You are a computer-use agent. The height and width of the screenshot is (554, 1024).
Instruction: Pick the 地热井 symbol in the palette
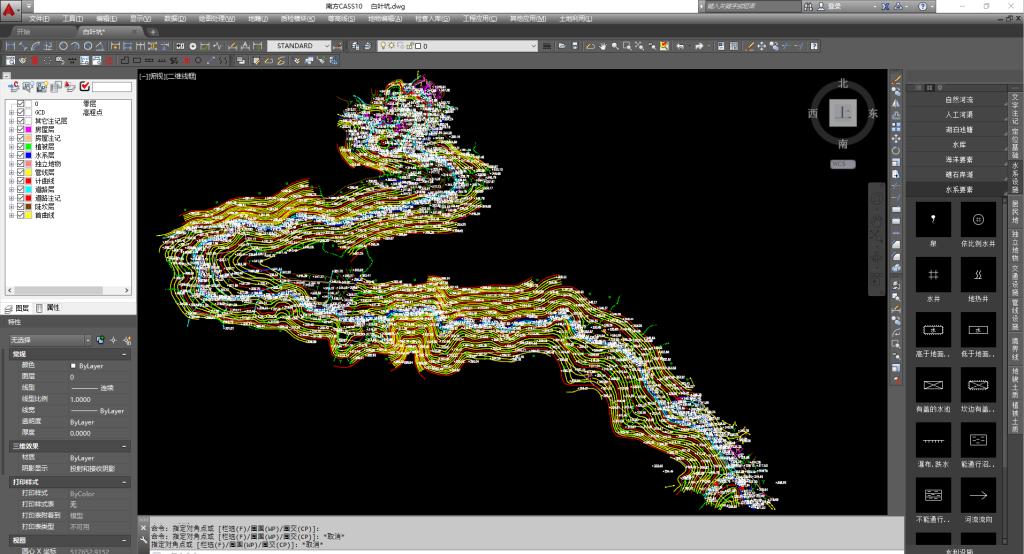pos(978,274)
